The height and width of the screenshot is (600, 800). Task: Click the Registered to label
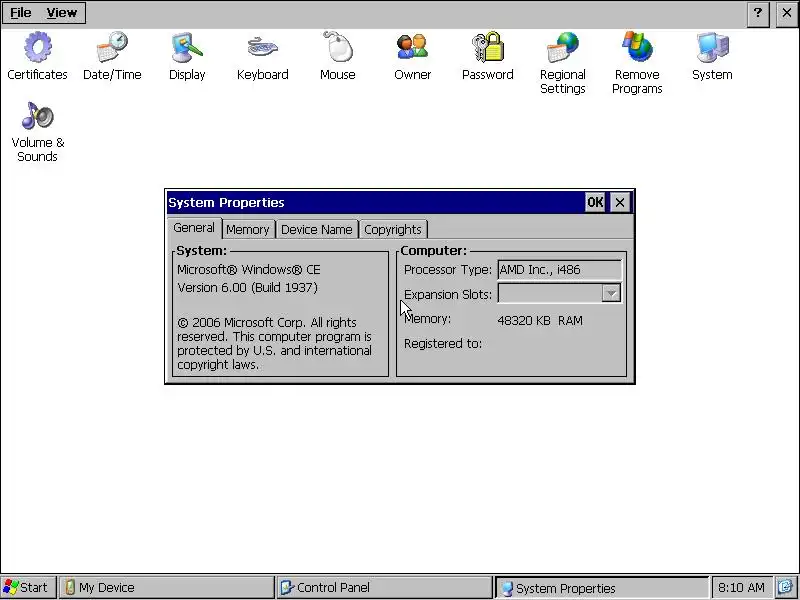click(x=443, y=343)
